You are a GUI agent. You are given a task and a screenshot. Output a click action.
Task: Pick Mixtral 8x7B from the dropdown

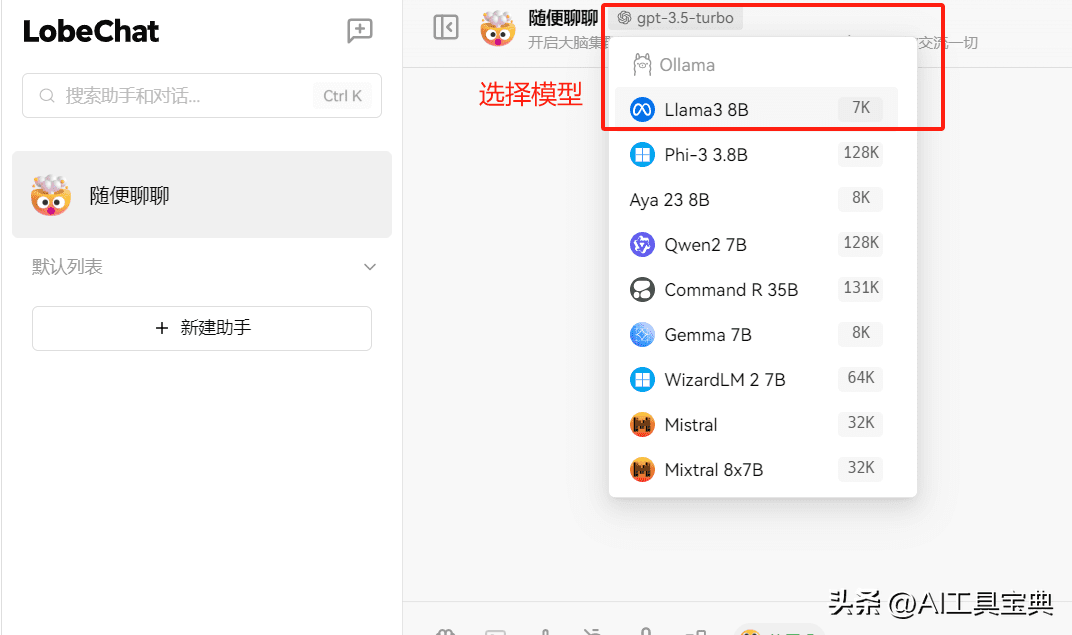pos(713,470)
